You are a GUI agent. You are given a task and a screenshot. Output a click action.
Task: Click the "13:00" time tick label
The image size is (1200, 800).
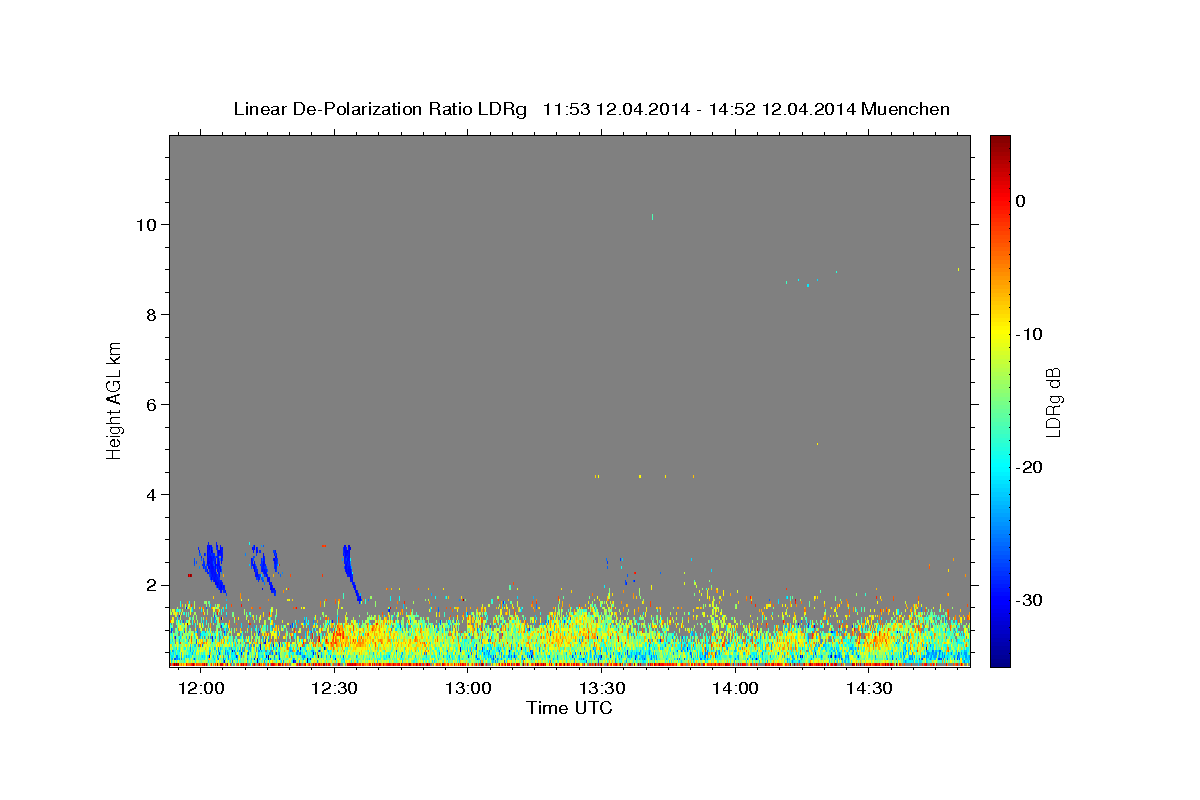point(468,689)
